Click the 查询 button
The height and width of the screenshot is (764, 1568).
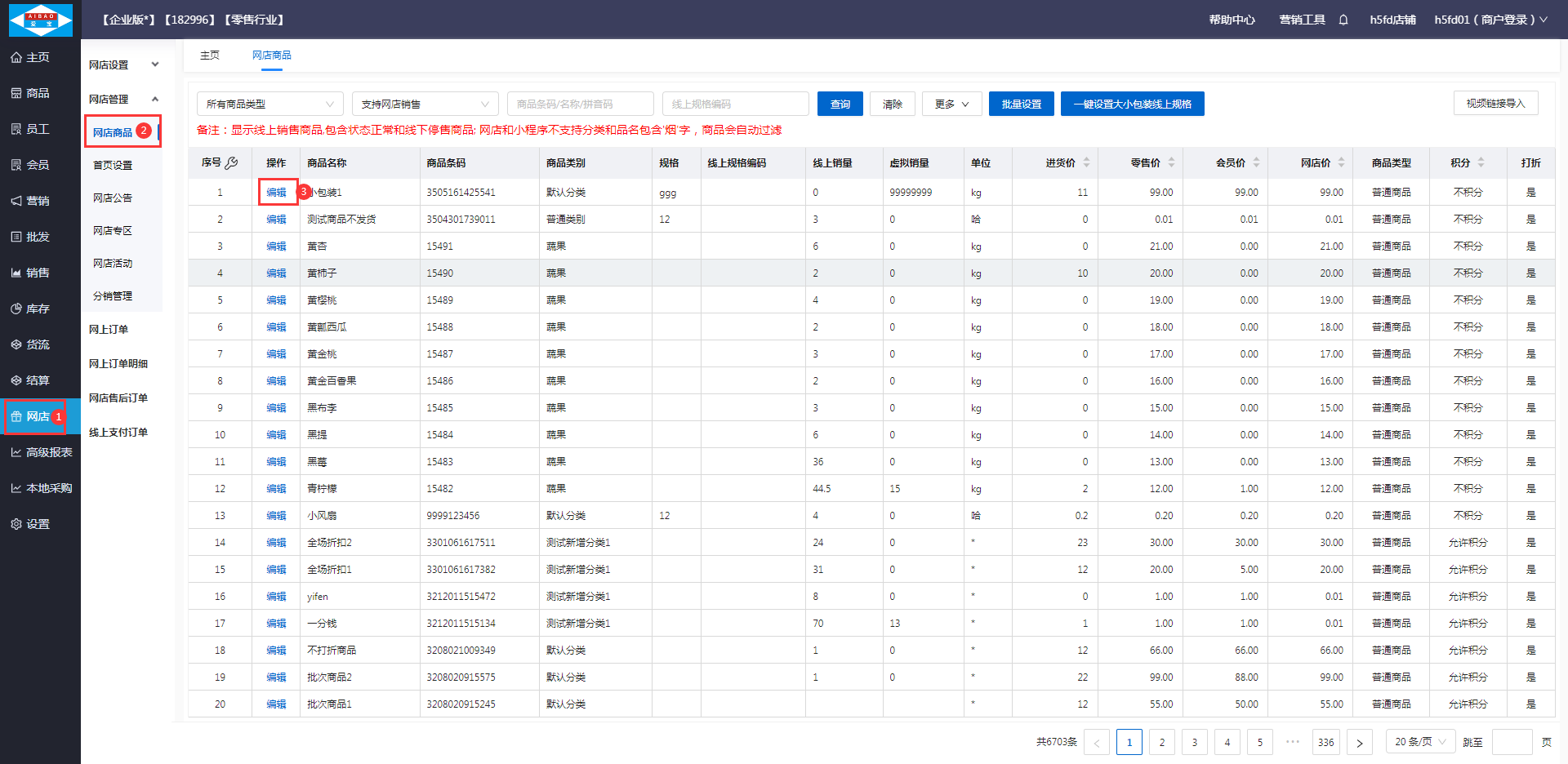pos(840,104)
